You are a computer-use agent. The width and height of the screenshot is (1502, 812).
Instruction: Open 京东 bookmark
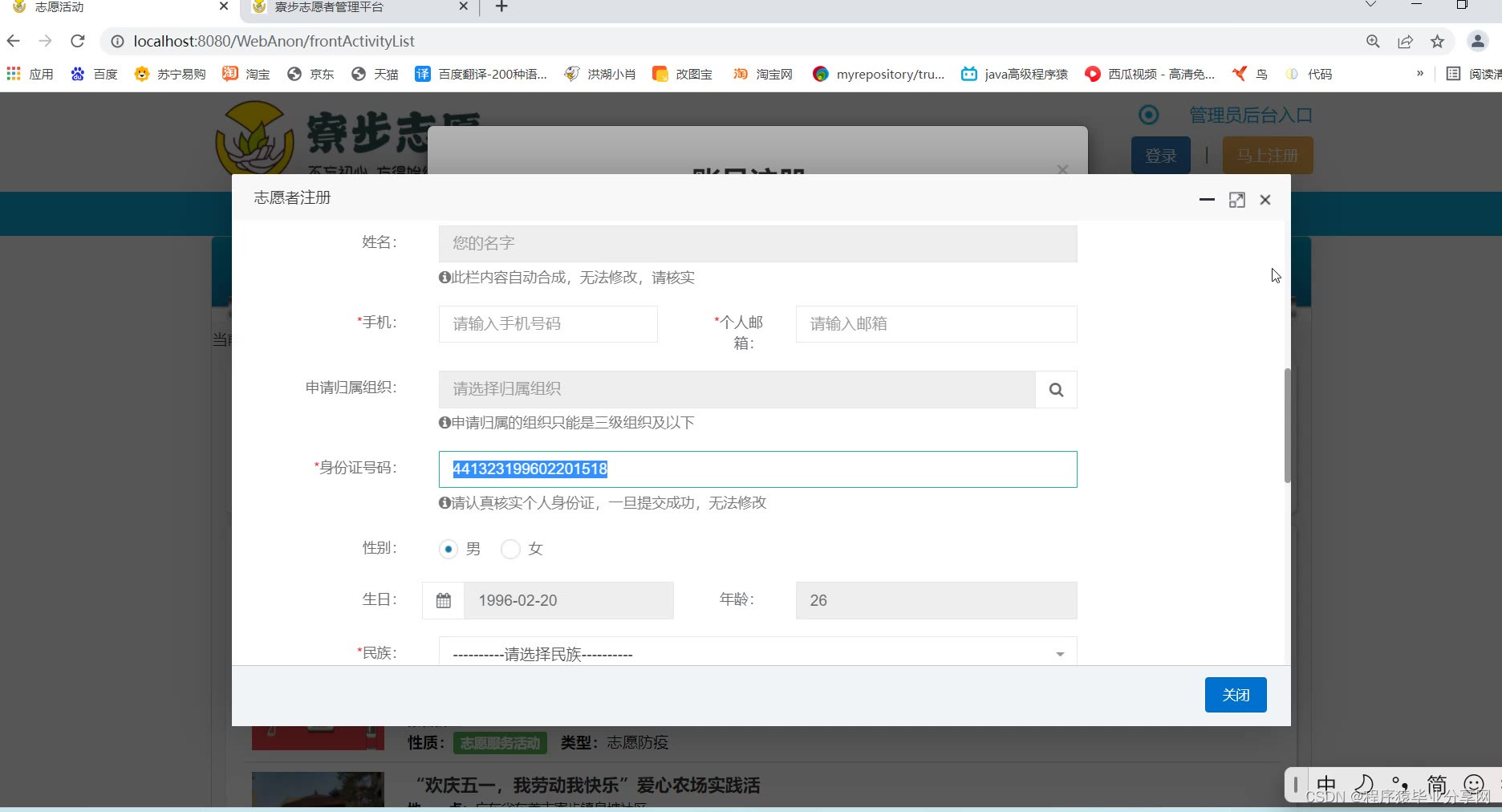click(x=311, y=74)
